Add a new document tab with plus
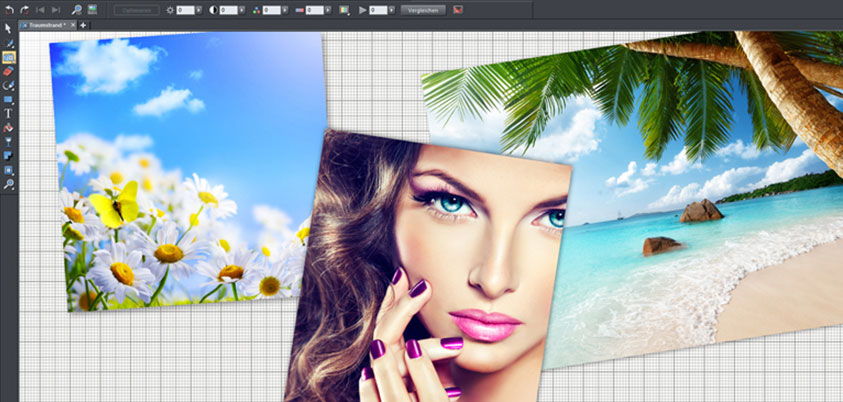Screen dimensions: 843x402 [83, 25]
